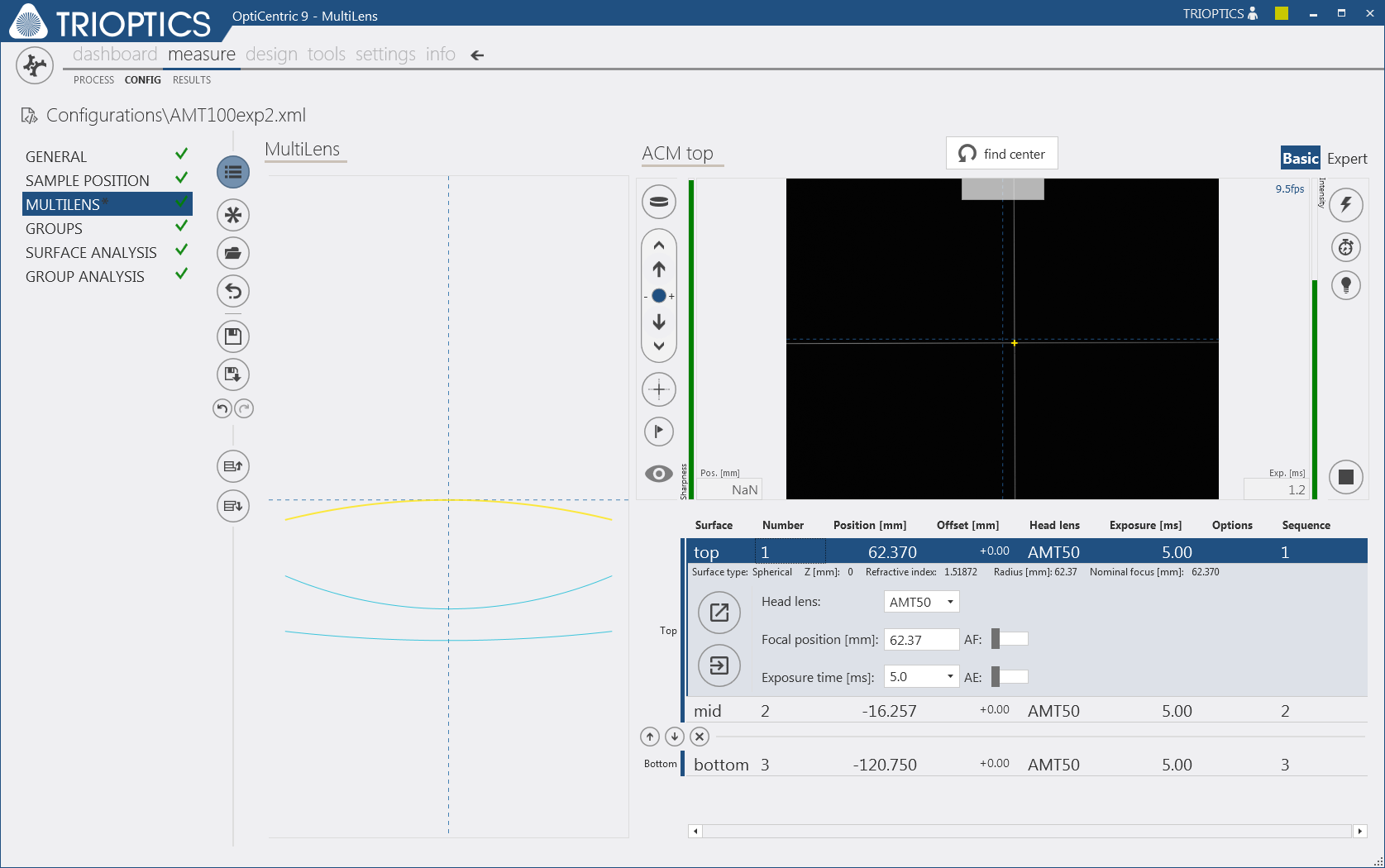Viewport: 1385px width, 868px height.
Task: Move surface up with circled up arrow
Action: [650, 737]
